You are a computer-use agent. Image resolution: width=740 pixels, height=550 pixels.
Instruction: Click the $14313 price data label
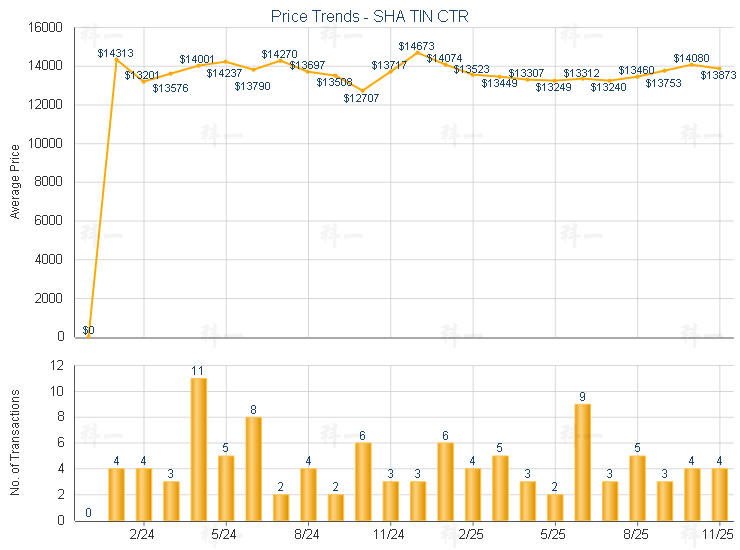(x=116, y=53)
